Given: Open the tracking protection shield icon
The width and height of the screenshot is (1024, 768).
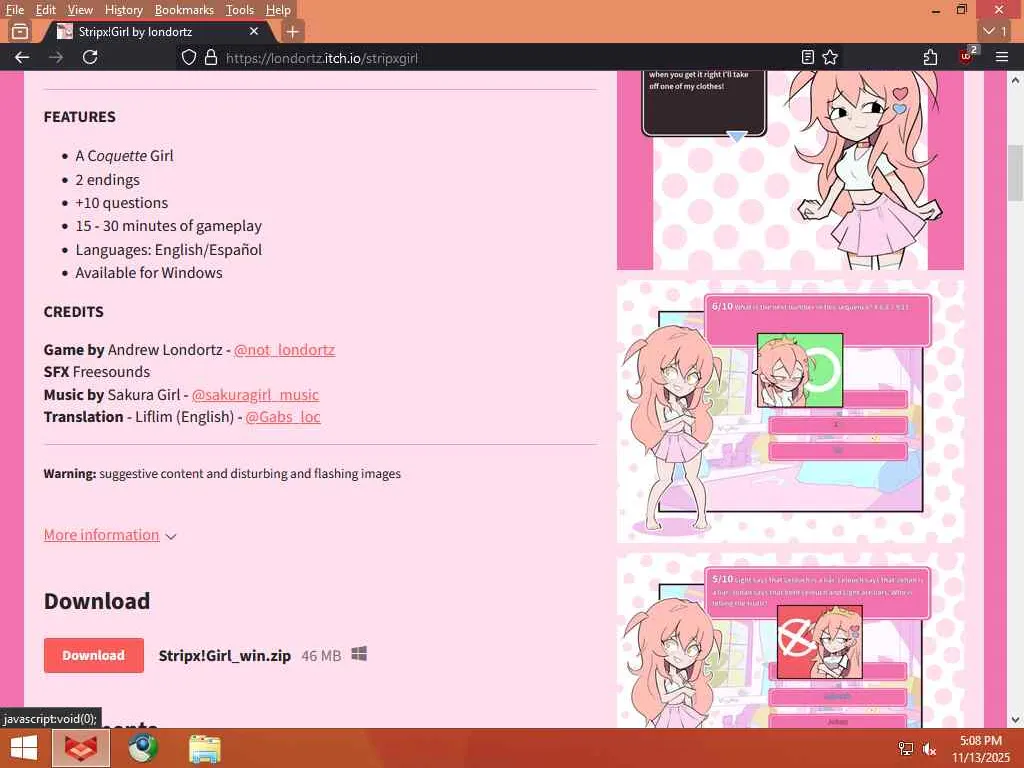Looking at the screenshot, I should (189, 57).
